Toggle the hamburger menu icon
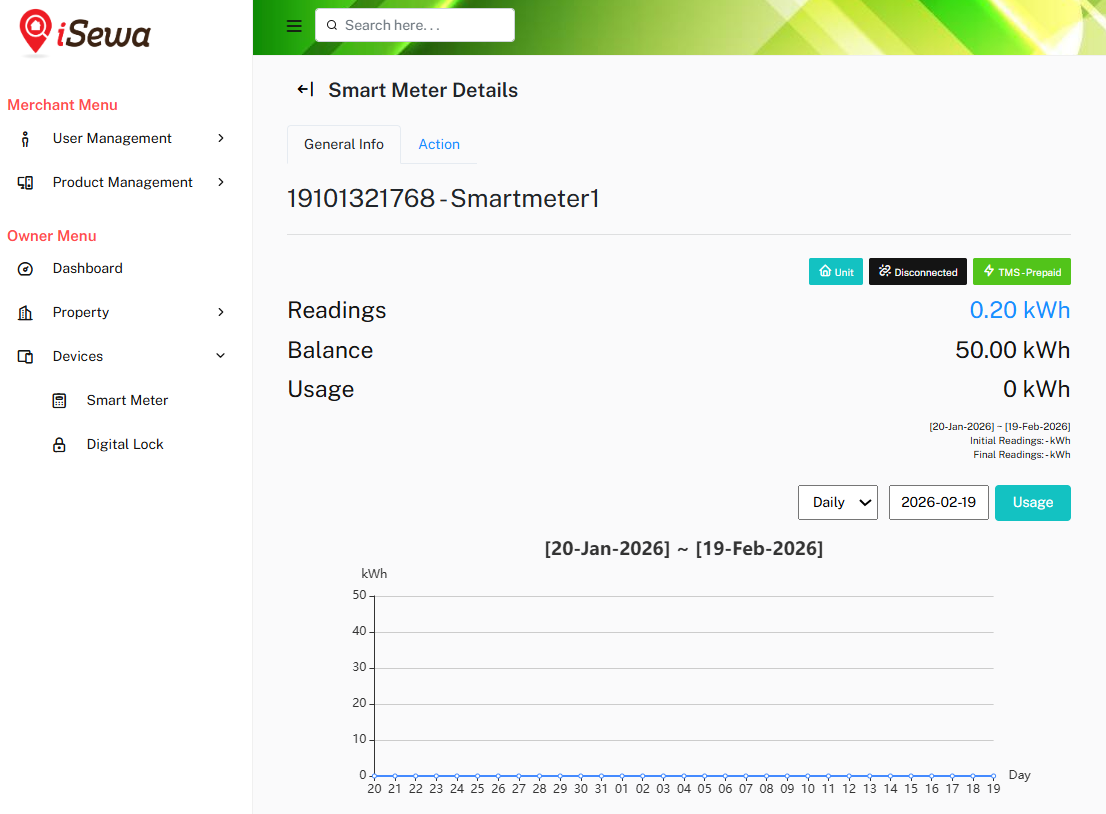 294,26
